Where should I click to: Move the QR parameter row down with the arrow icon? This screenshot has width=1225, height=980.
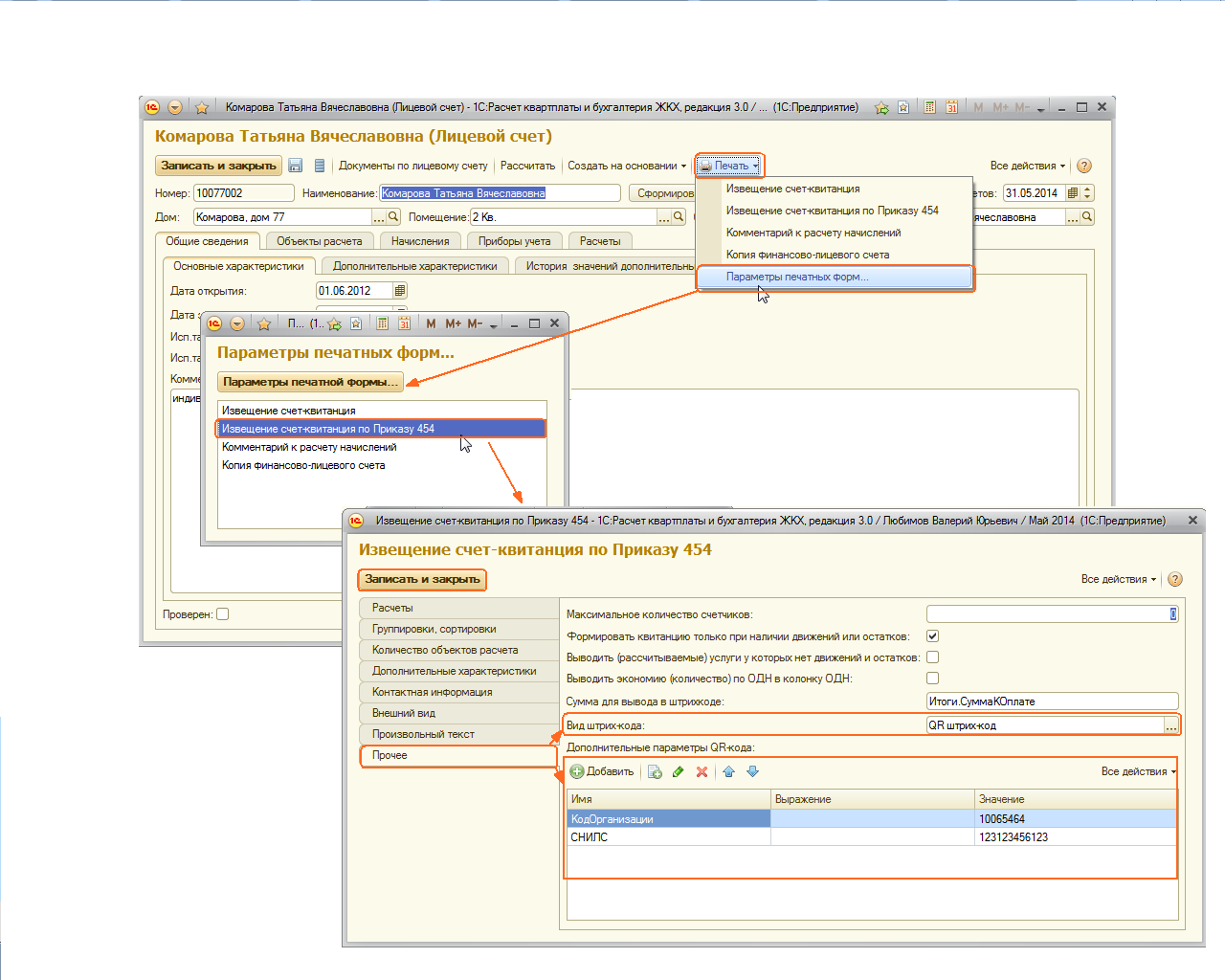tap(752, 771)
